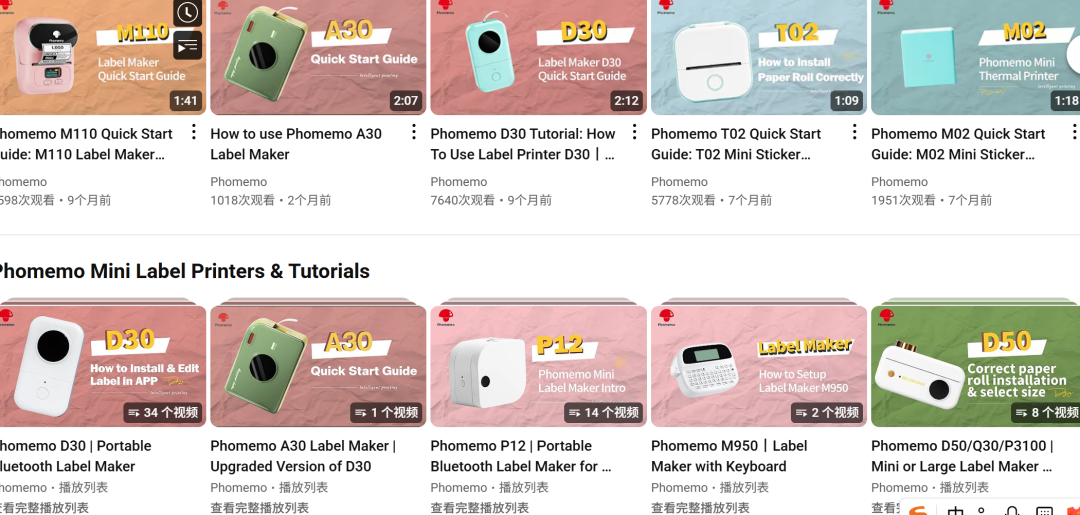Open the D50 paper roll playlist thumbnail
The width and height of the screenshot is (1080, 515).
[x=975, y=366]
